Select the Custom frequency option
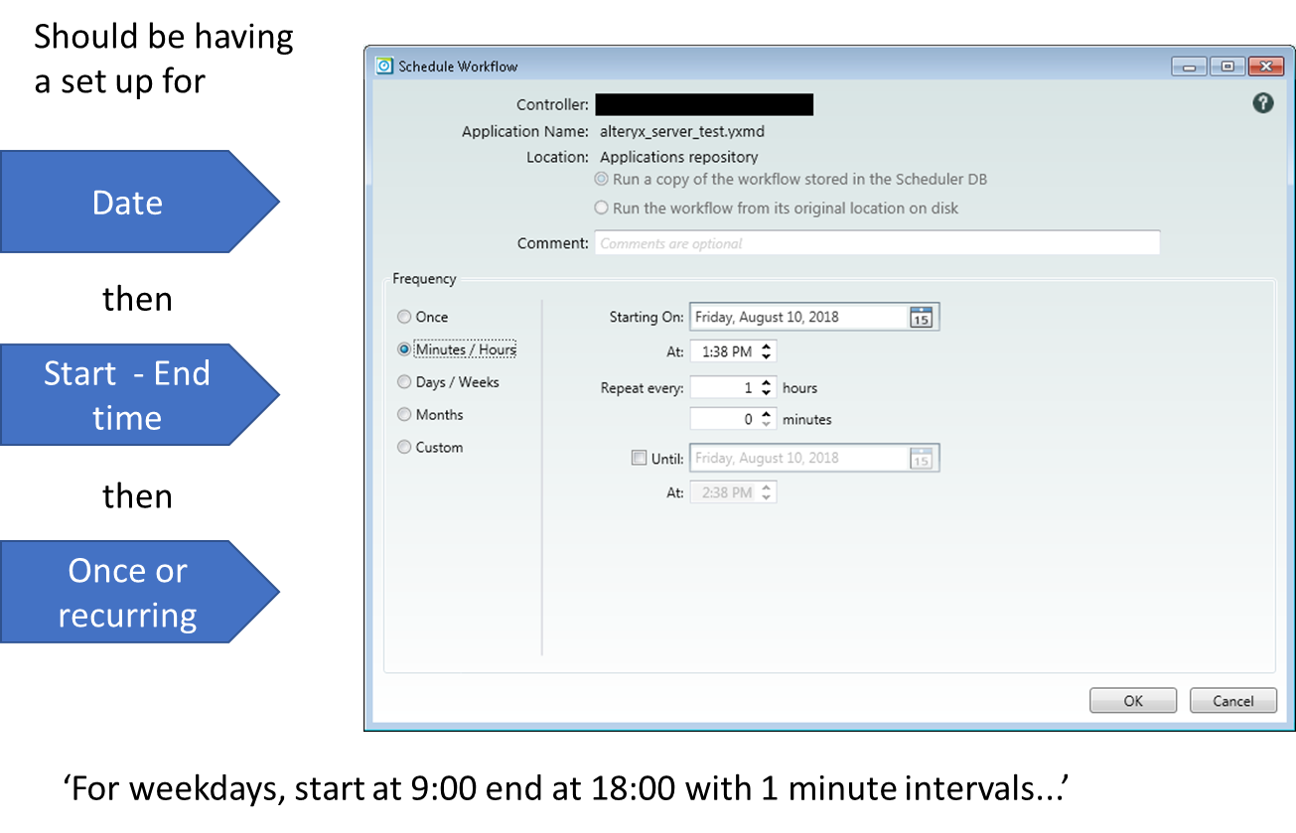Image resolution: width=1296 pixels, height=833 pixels. (404, 447)
